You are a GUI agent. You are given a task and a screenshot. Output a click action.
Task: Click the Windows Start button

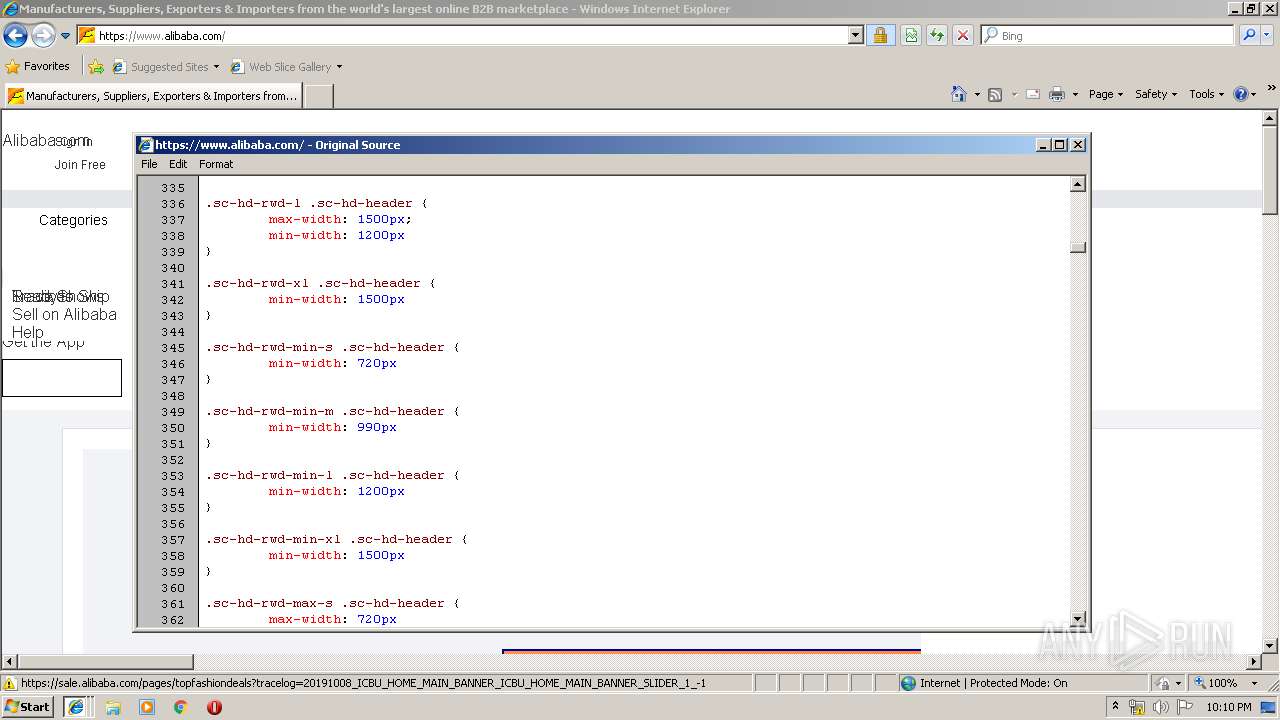coord(28,707)
